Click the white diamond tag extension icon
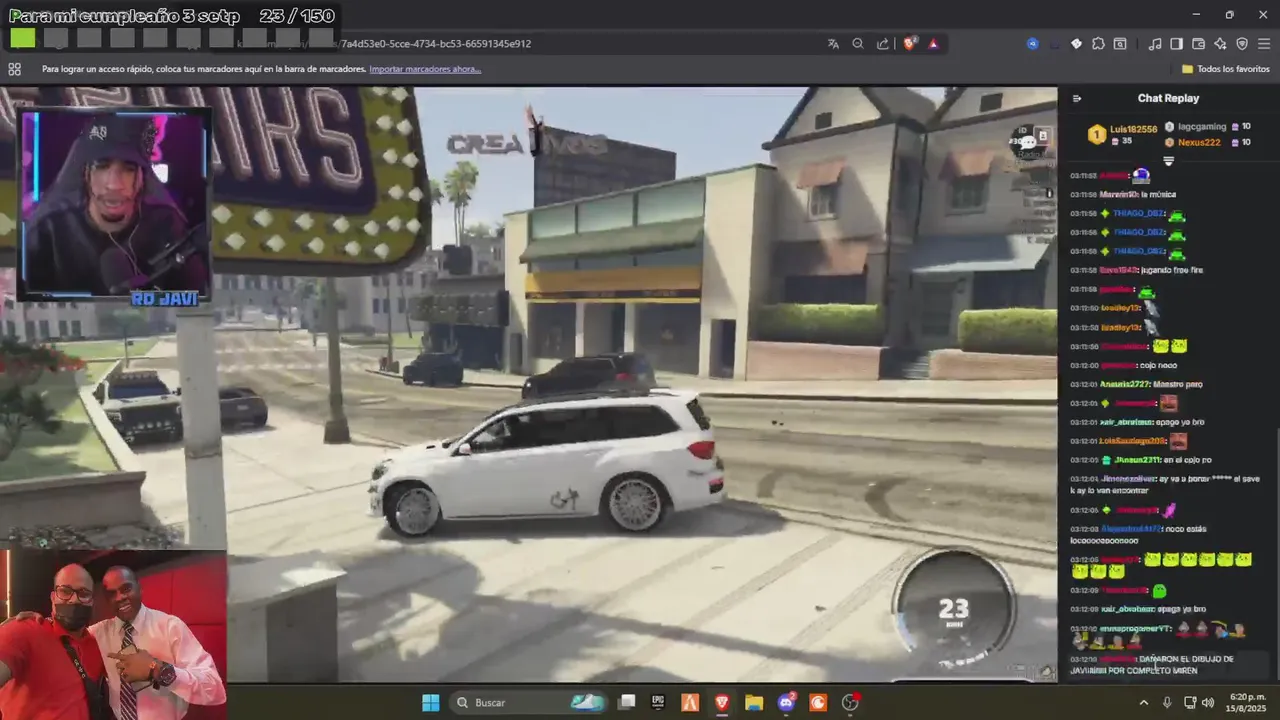The width and height of the screenshot is (1280, 720). [1076, 44]
